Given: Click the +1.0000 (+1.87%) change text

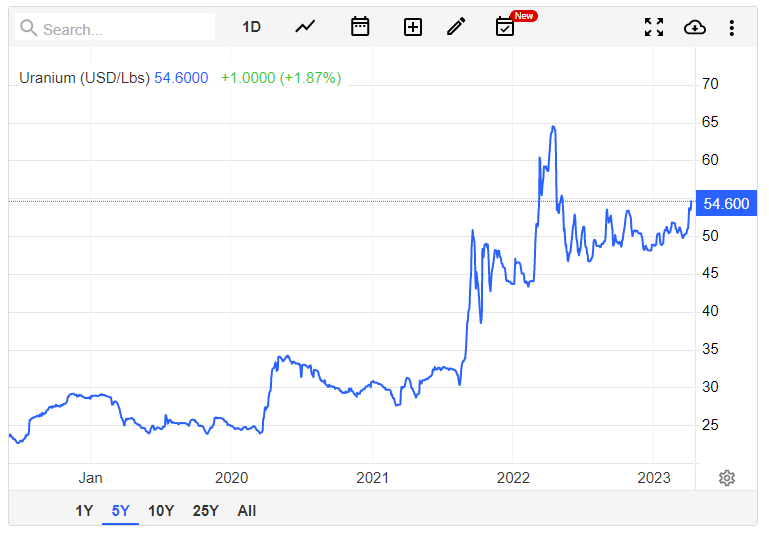Looking at the screenshot, I should (281, 78).
